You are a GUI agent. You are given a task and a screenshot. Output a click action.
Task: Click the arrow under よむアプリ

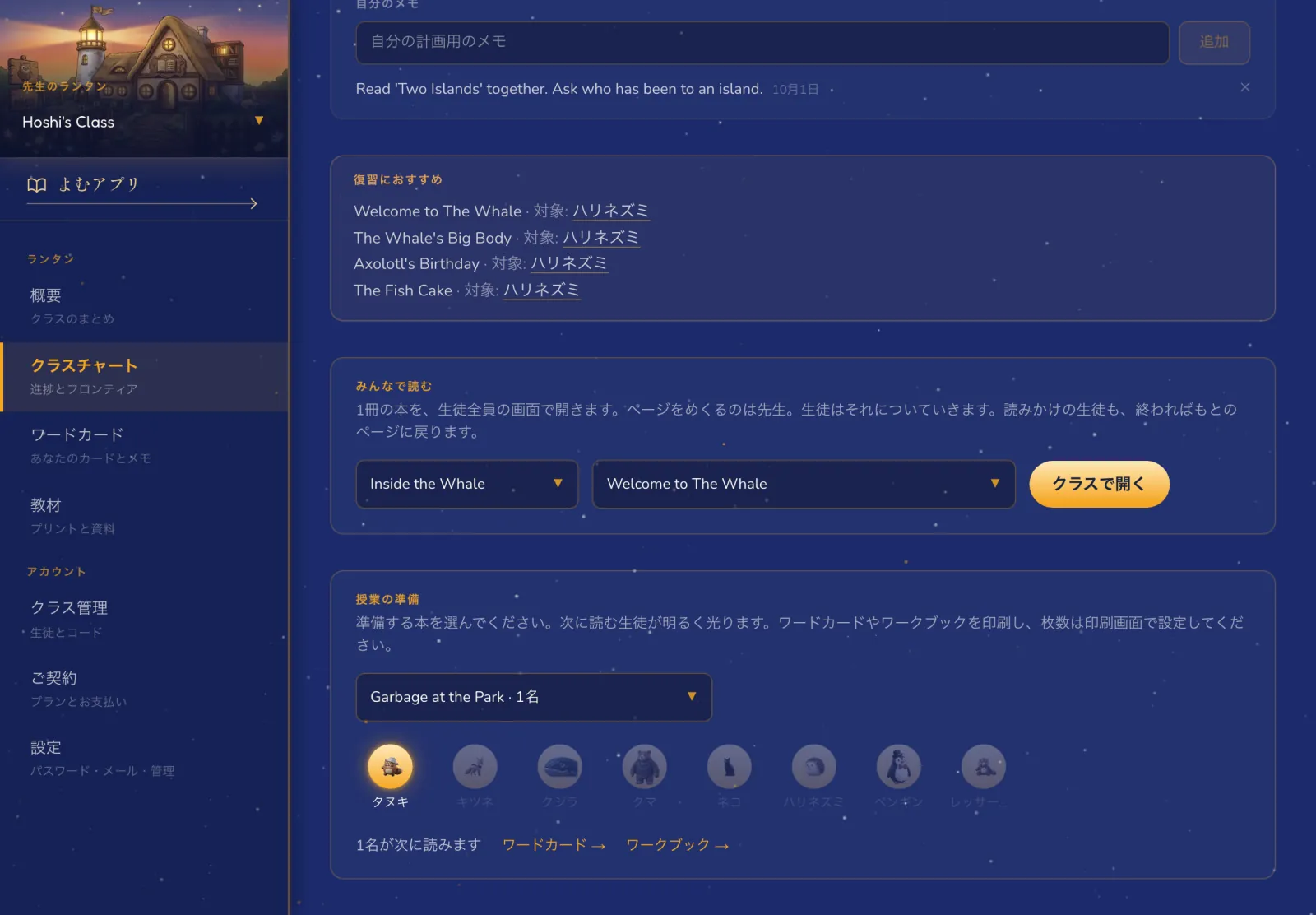(x=142, y=203)
